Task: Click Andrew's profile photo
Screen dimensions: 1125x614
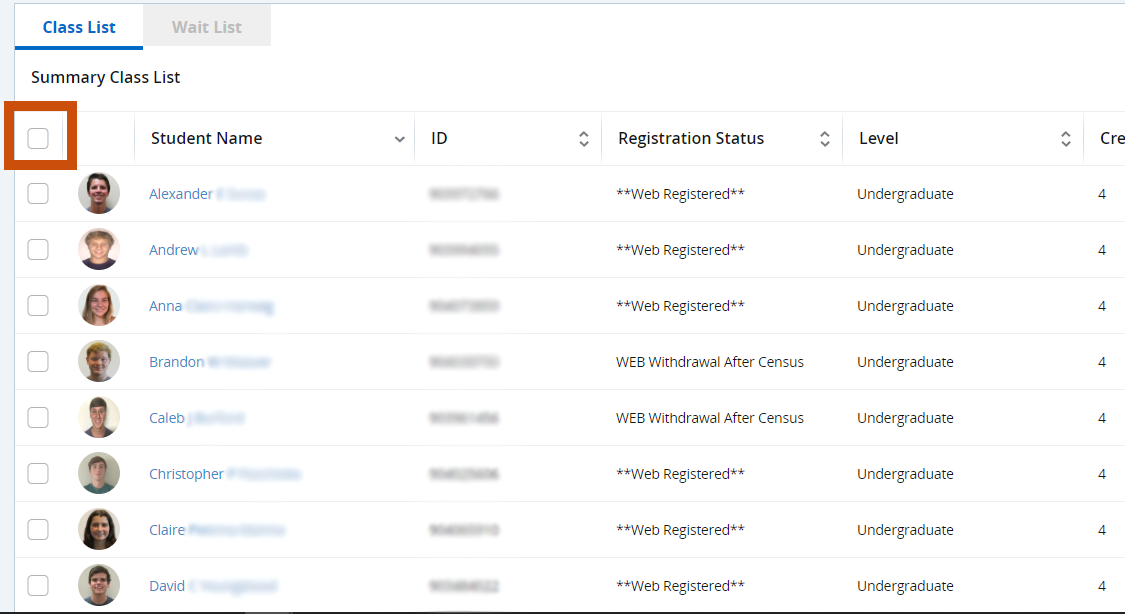Action: point(99,250)
